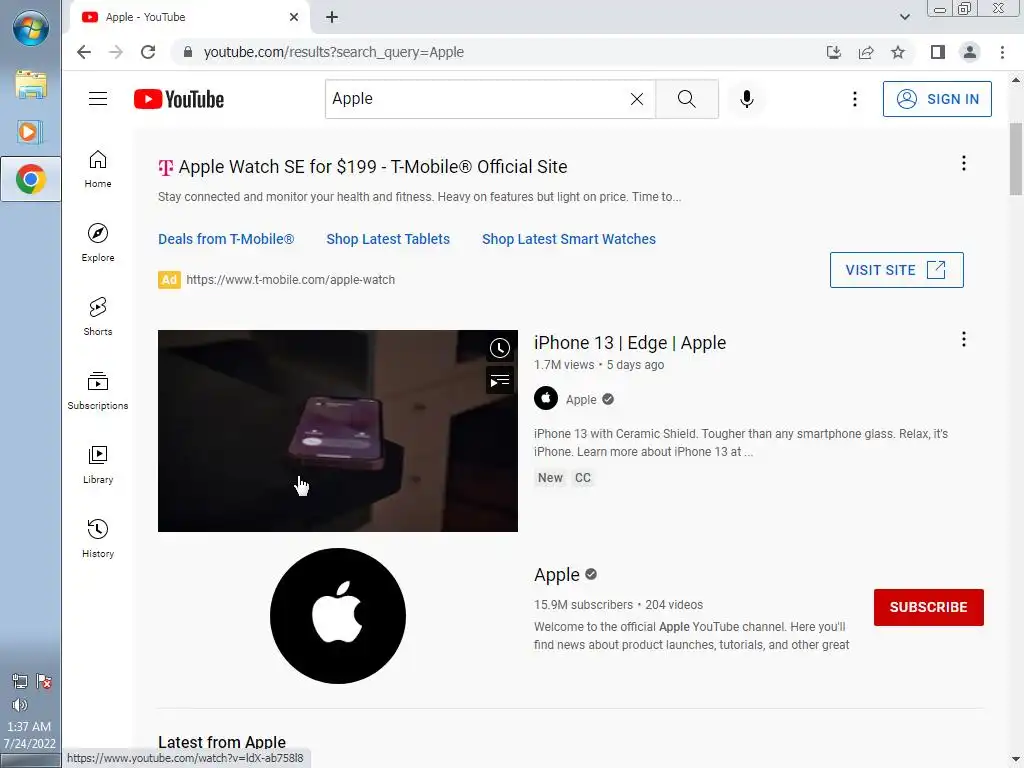Open the t-mobile.com/apple-watch URL

291,280
